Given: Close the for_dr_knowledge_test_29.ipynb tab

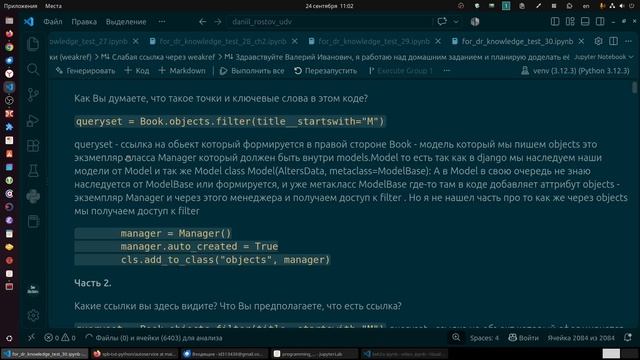Looking at the screenshot, I should click(x=438, y=42).
